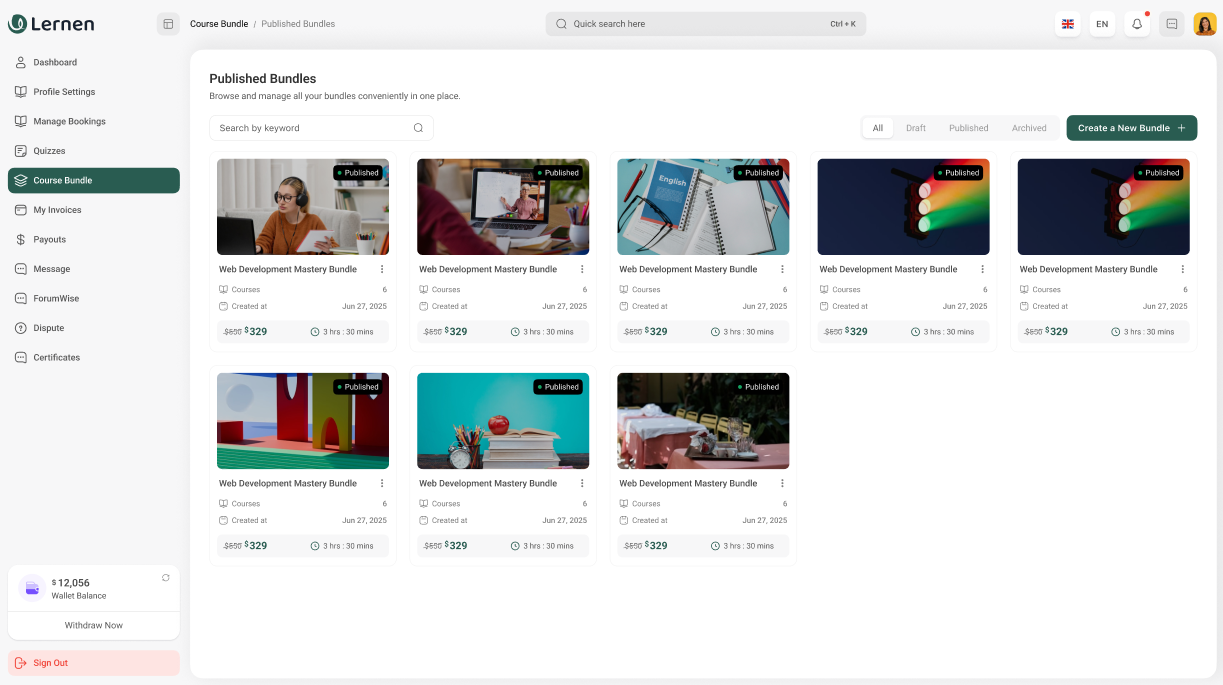Image resolution: width=1223 pixels, height=685 pixels.
Task: Go to Payouts in the sidebar
Action: tap(49, 240)
